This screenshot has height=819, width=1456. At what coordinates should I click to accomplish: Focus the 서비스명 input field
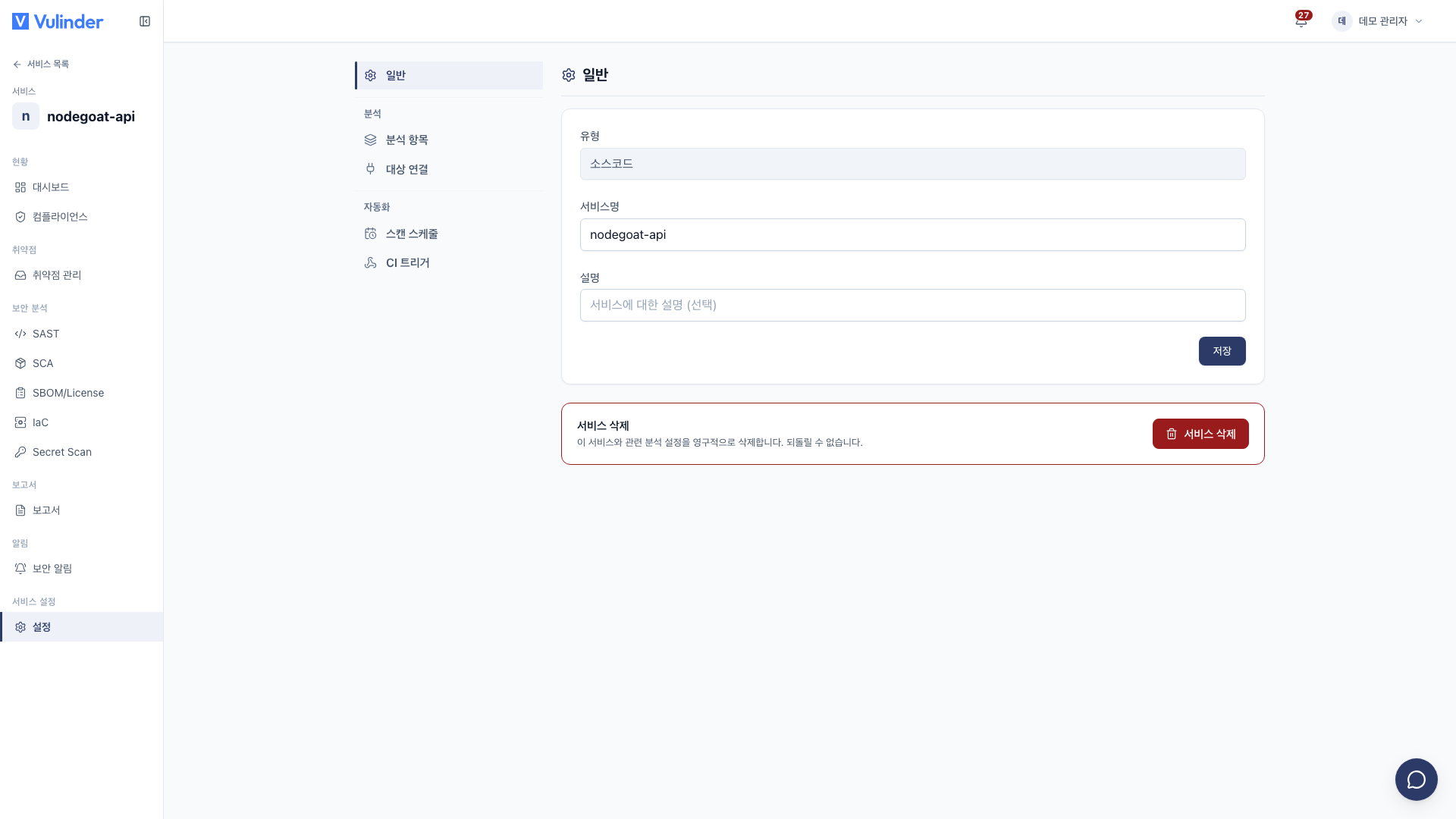(912, 235)
